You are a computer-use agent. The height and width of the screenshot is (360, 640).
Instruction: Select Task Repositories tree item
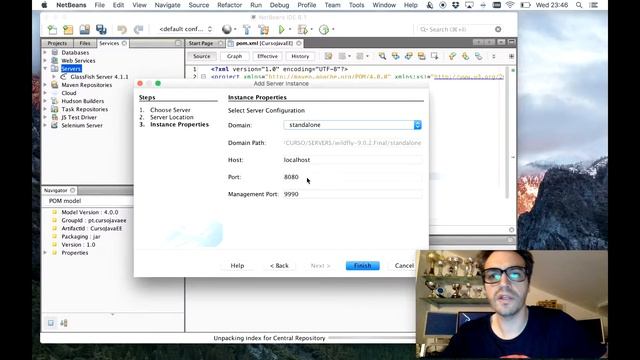pos(84,109)
